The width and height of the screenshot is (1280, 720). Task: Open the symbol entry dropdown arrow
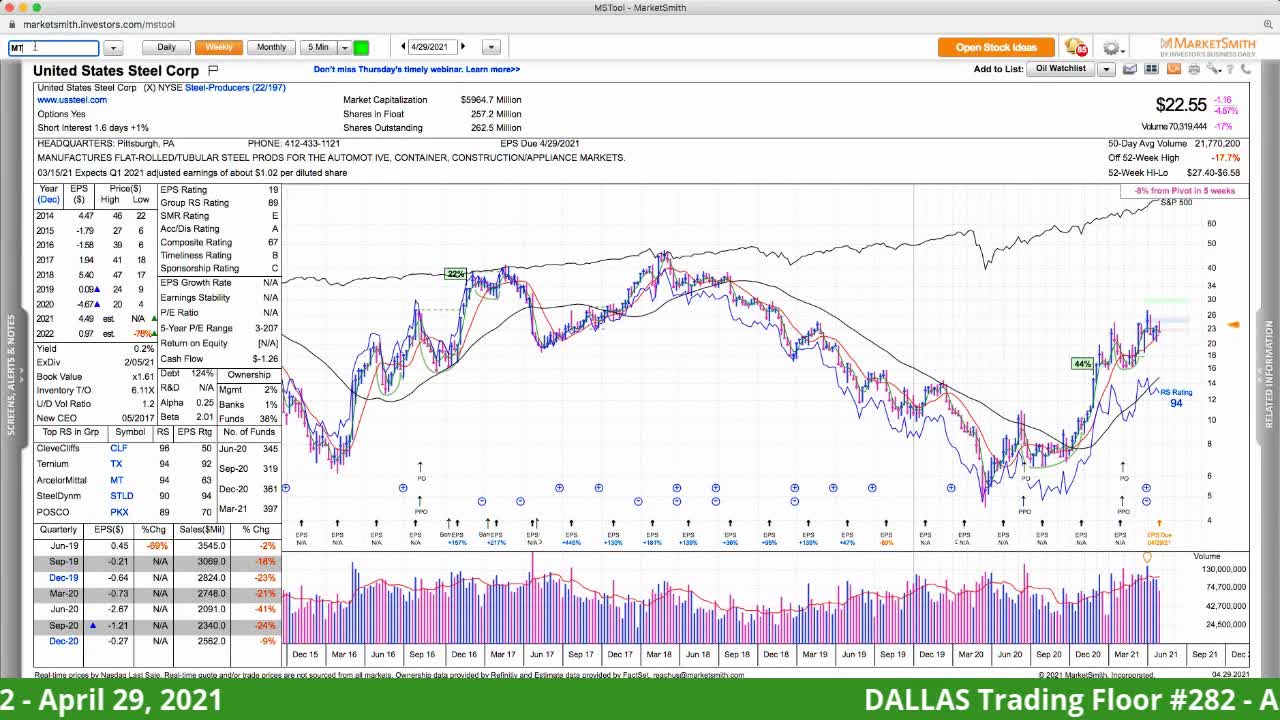pos(113,47)
